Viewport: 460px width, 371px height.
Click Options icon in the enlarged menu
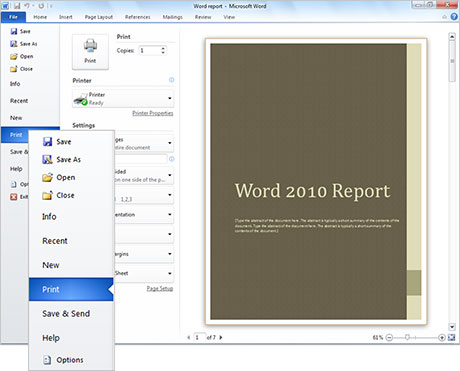point(47,360)
